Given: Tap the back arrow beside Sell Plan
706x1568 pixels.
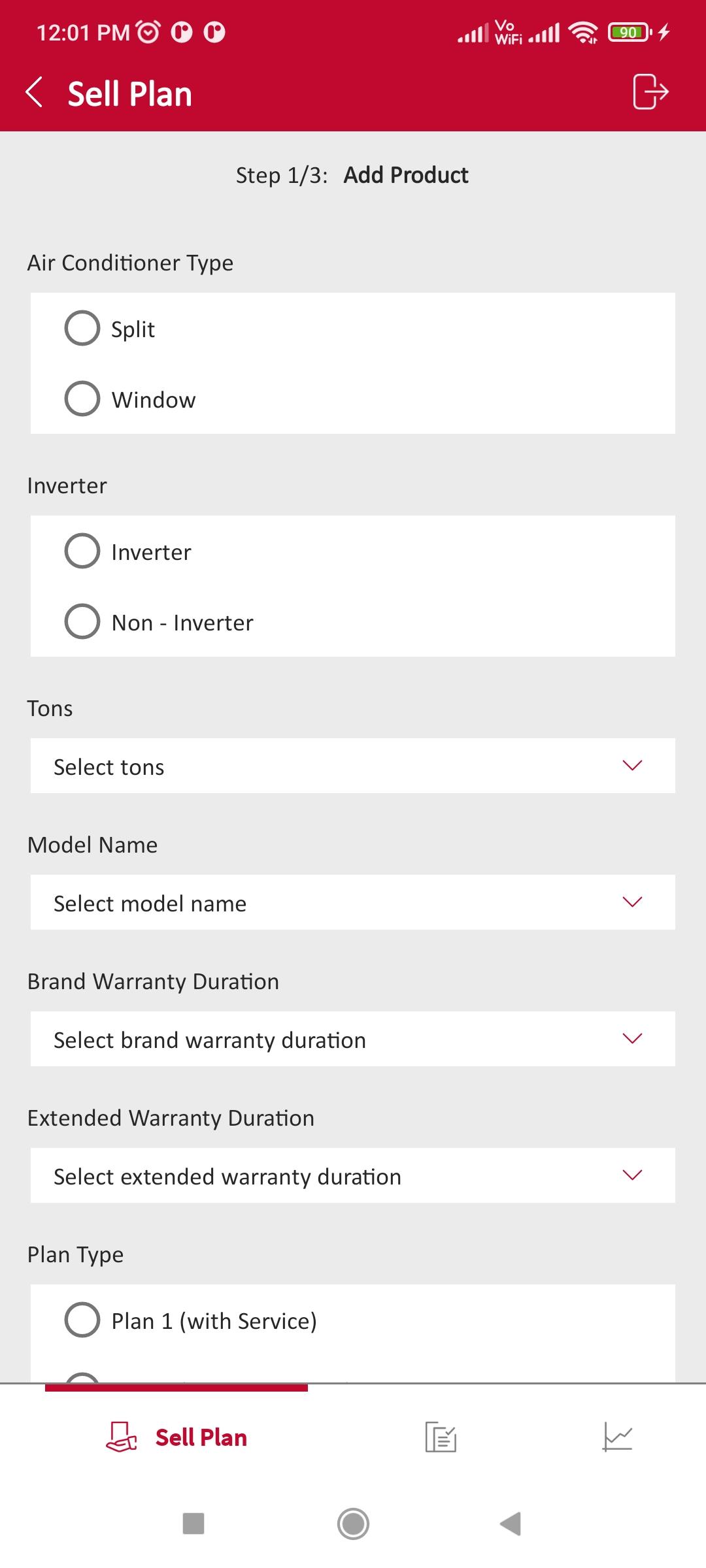Looking at the screenshot, I should (x=34, y=92).
